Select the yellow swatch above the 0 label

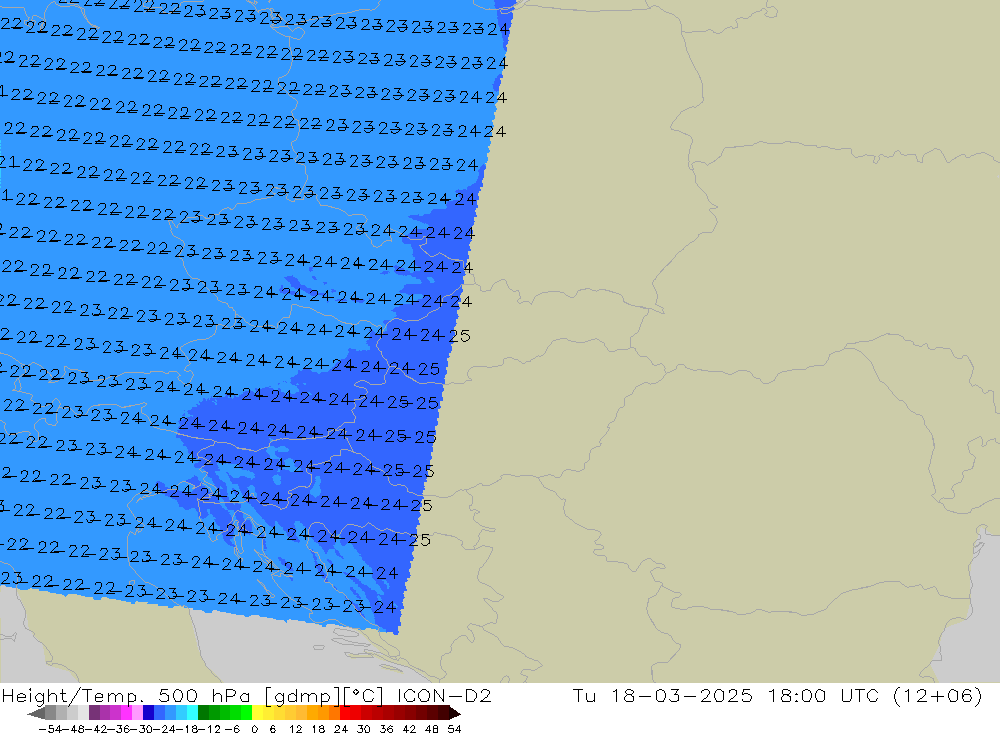(x=257, y=713)
